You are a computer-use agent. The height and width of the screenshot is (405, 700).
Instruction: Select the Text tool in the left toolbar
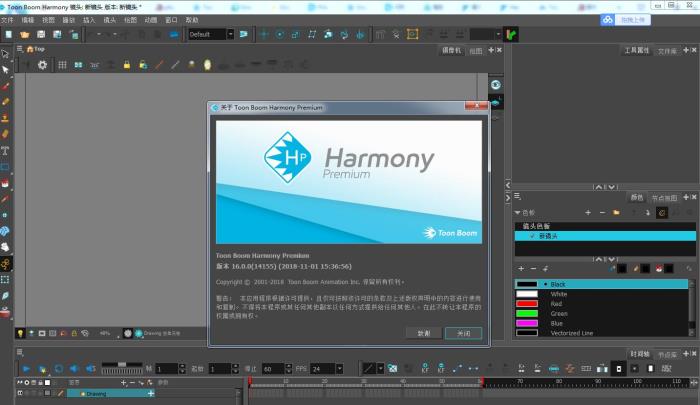click(5, 150)
